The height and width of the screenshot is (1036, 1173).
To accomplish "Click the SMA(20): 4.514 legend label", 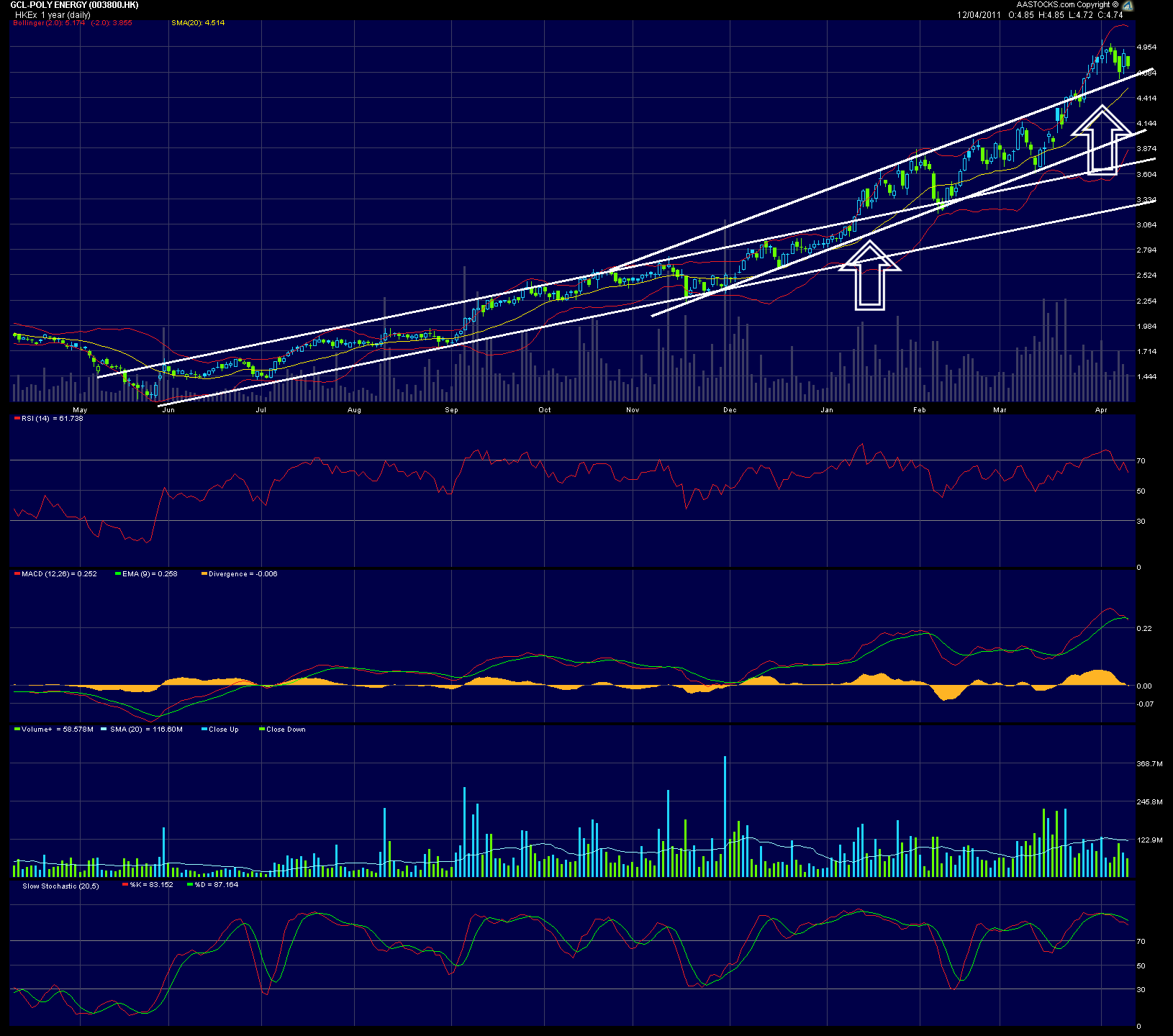I will [198, 23].
